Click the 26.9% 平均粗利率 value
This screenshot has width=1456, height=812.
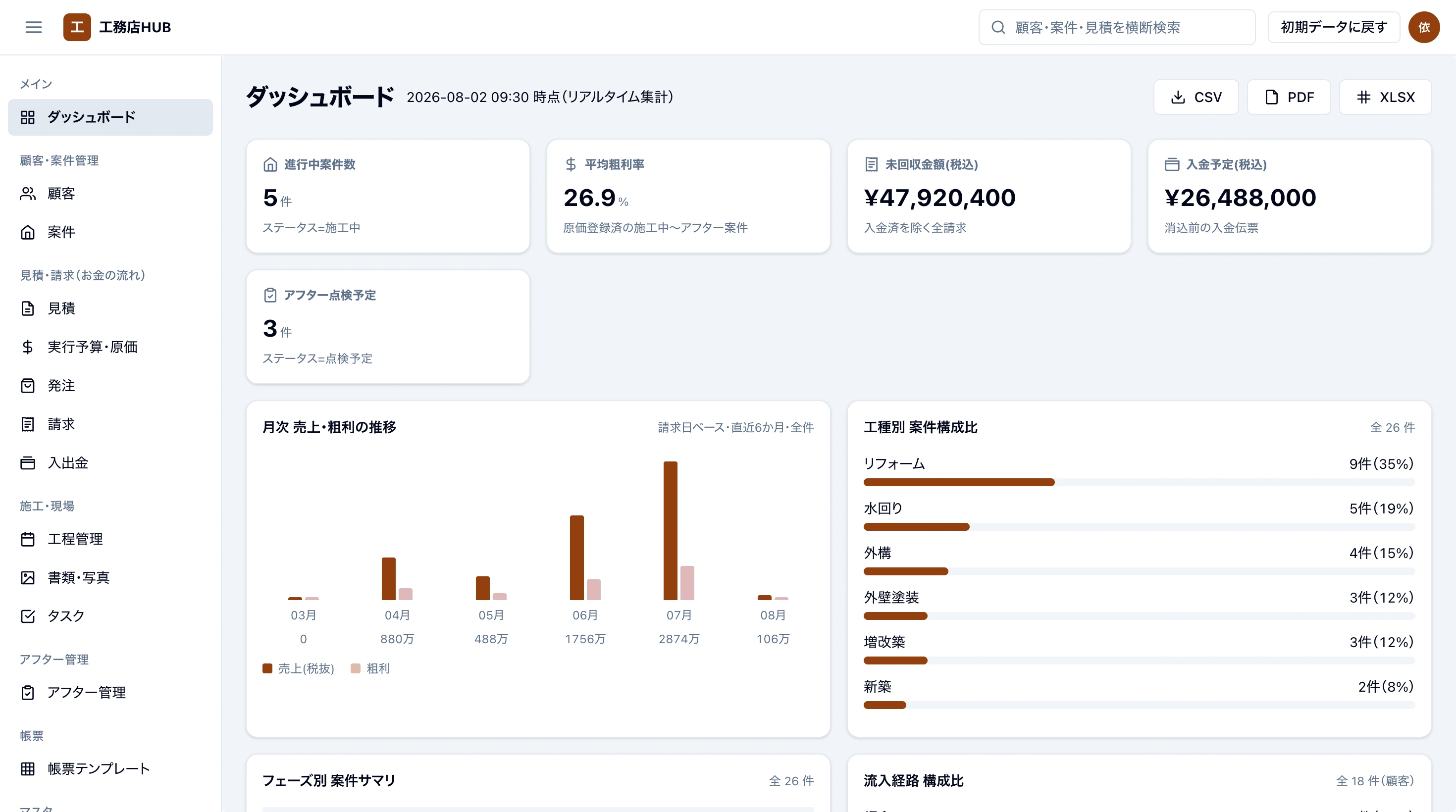pos(596,198)
